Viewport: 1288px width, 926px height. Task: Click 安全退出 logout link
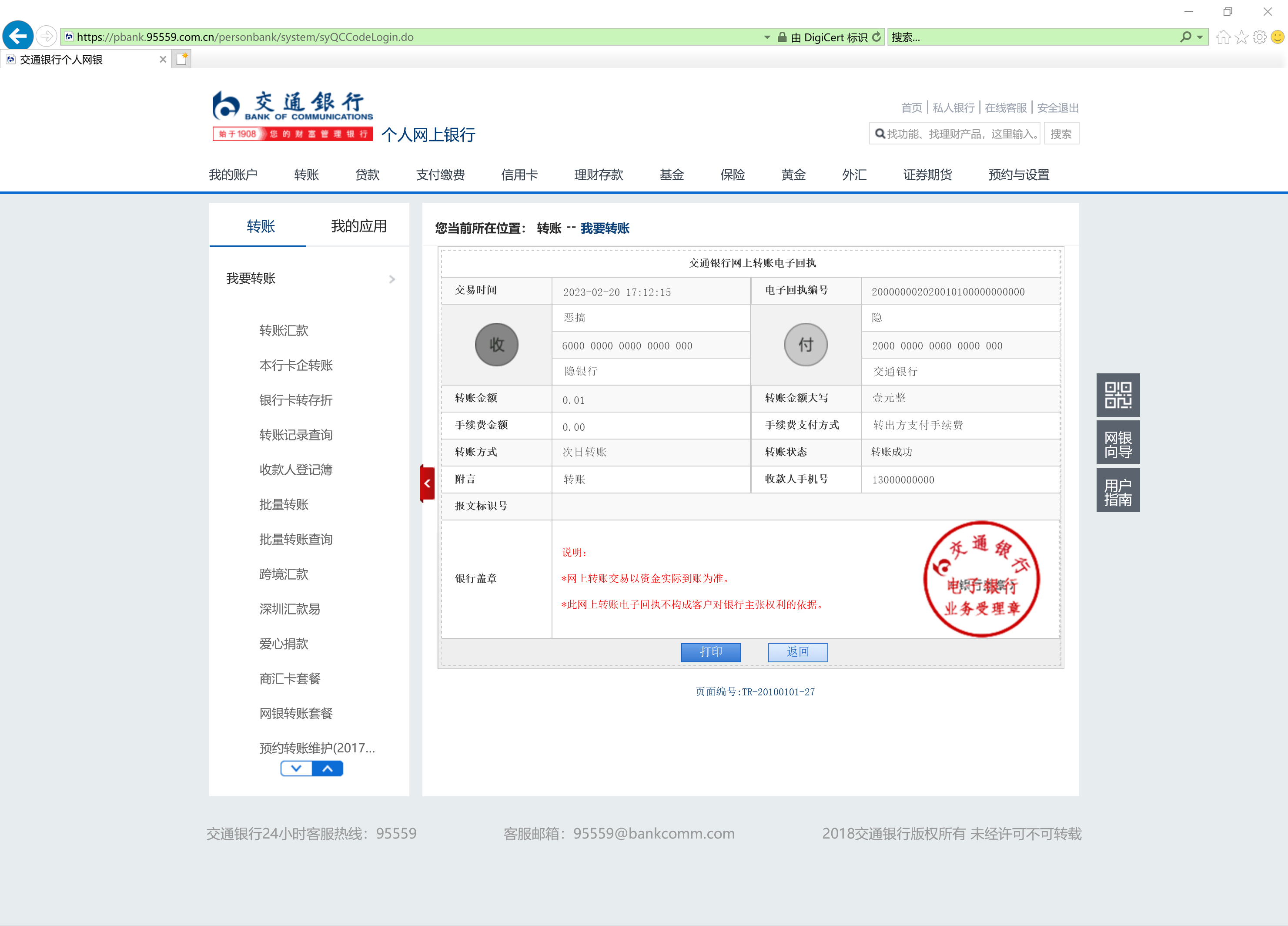[1057, 107]
